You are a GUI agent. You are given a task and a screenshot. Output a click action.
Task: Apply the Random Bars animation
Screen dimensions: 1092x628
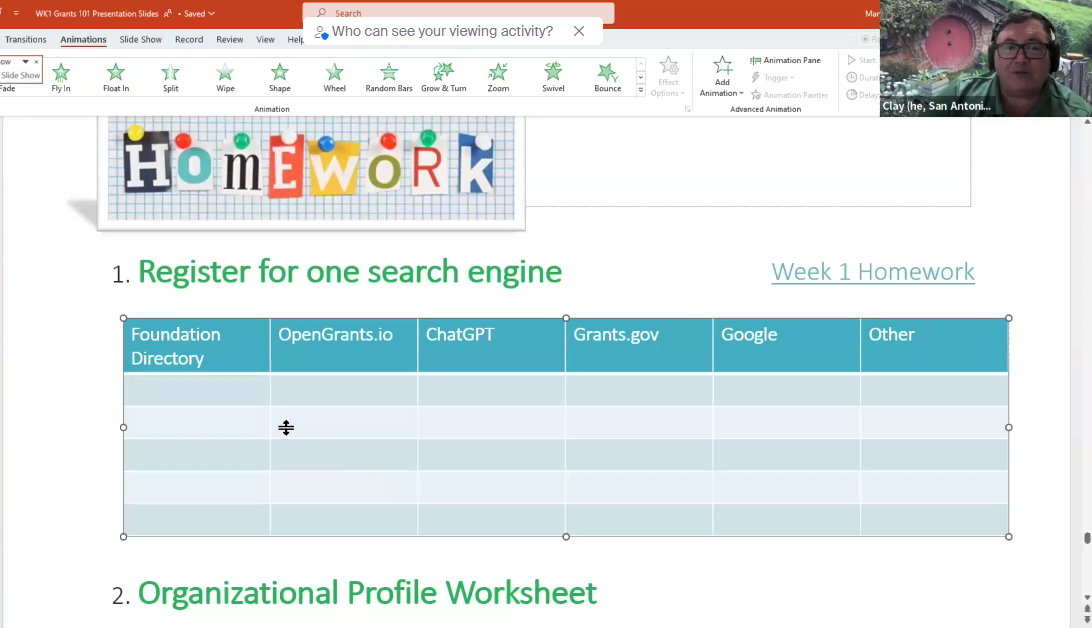pyautogui.click(x=389, y=77)
